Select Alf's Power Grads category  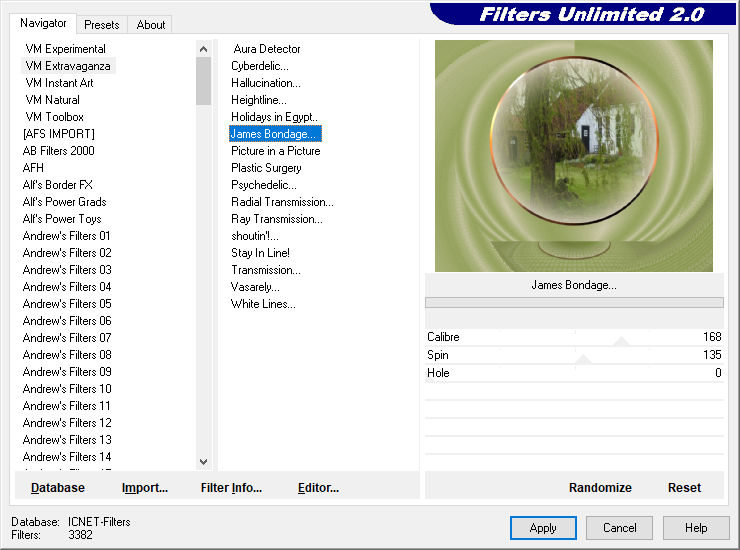(x=64, y=202)
